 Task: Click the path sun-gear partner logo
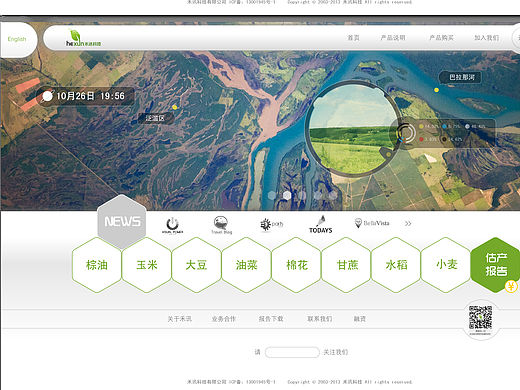point(271,224)
